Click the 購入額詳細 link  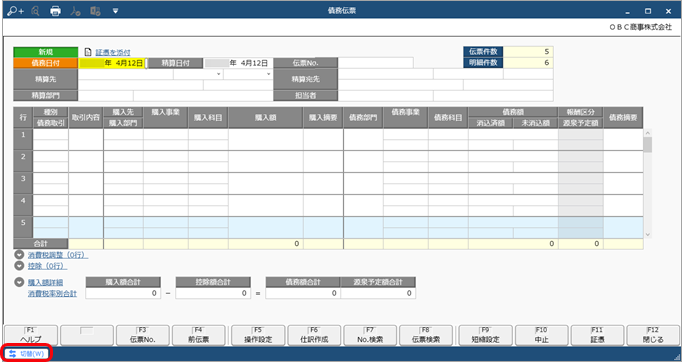tap(45, 283)
